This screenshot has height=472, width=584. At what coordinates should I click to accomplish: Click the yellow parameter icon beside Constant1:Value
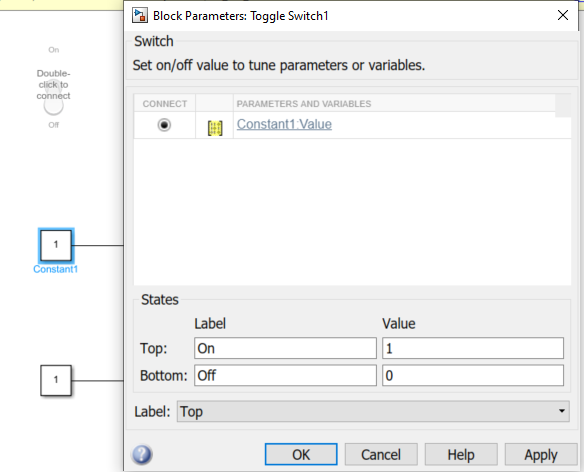[x=215, y=128]
